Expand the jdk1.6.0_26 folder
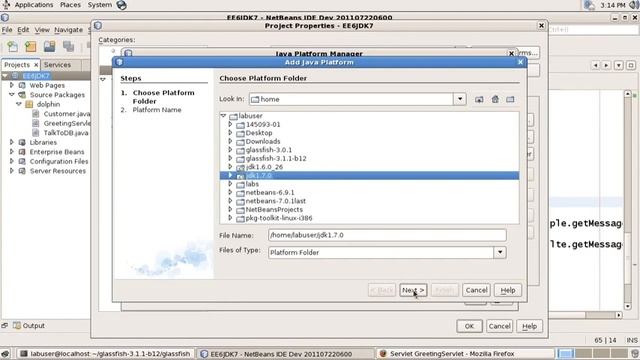The height and width of the screenshot is (360, 640). (x=230, y=167)
